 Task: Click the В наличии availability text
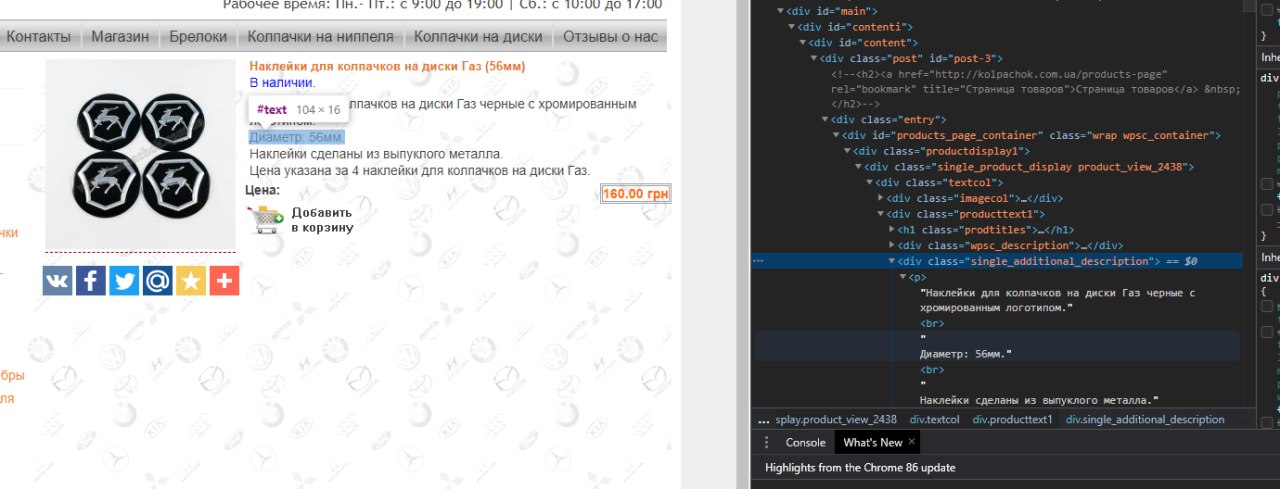coord(283,82)
